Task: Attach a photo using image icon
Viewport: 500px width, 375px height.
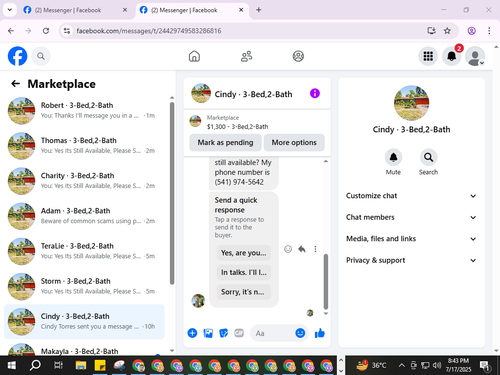Action: tap(208, 333)
